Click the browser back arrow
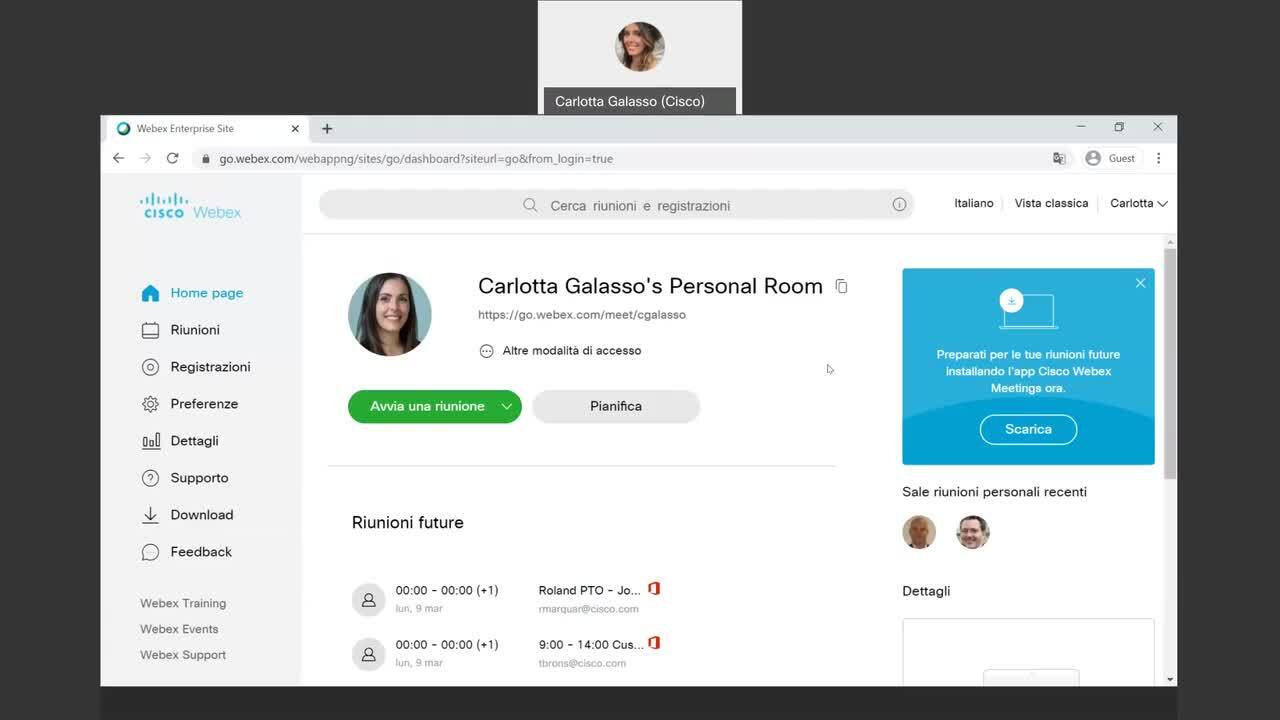Viewport: 1280px width, 720px height. pyautogui.click(x=118, y=158)
